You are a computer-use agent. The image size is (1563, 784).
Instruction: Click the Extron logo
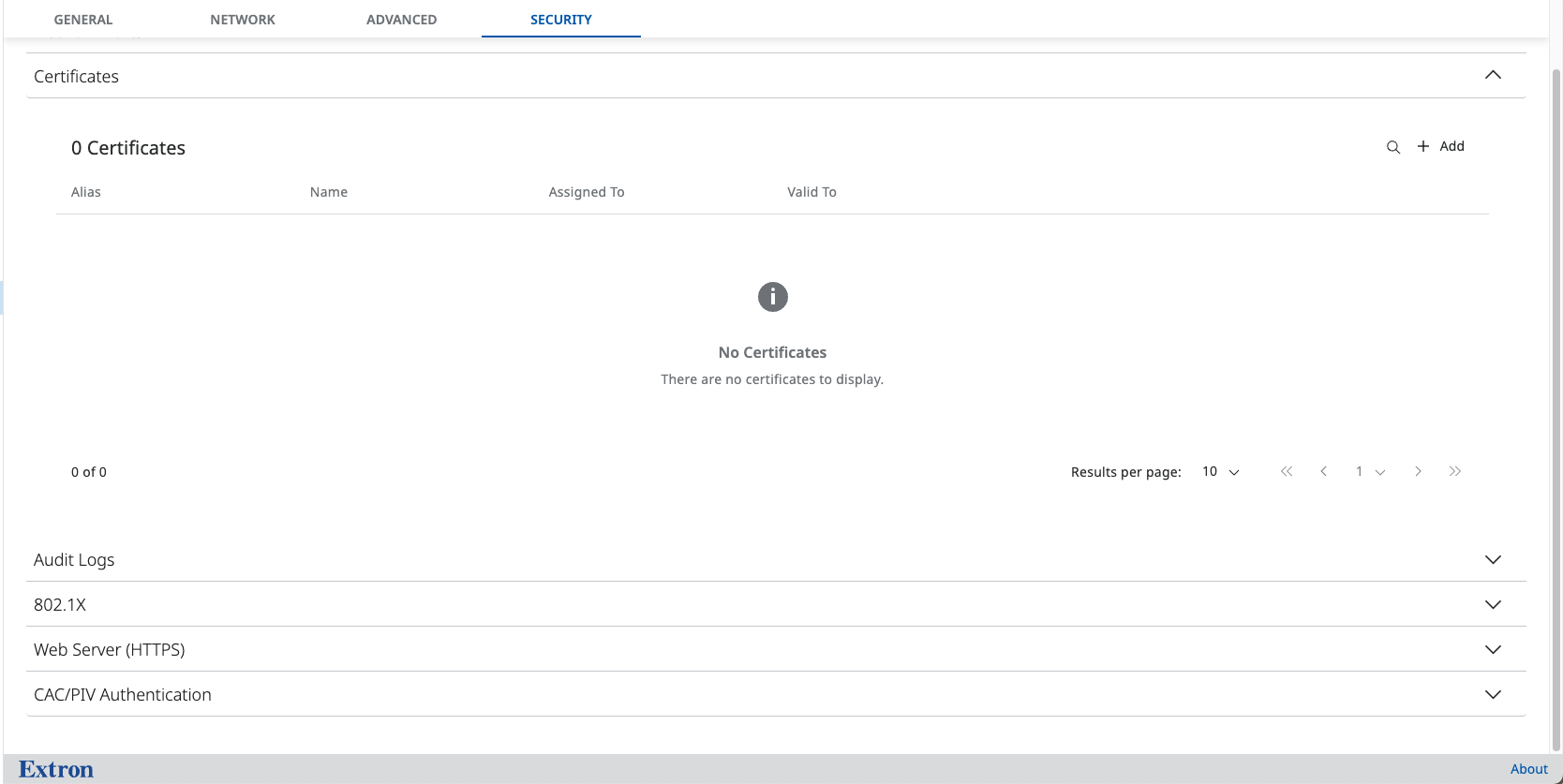coord(56,769)
